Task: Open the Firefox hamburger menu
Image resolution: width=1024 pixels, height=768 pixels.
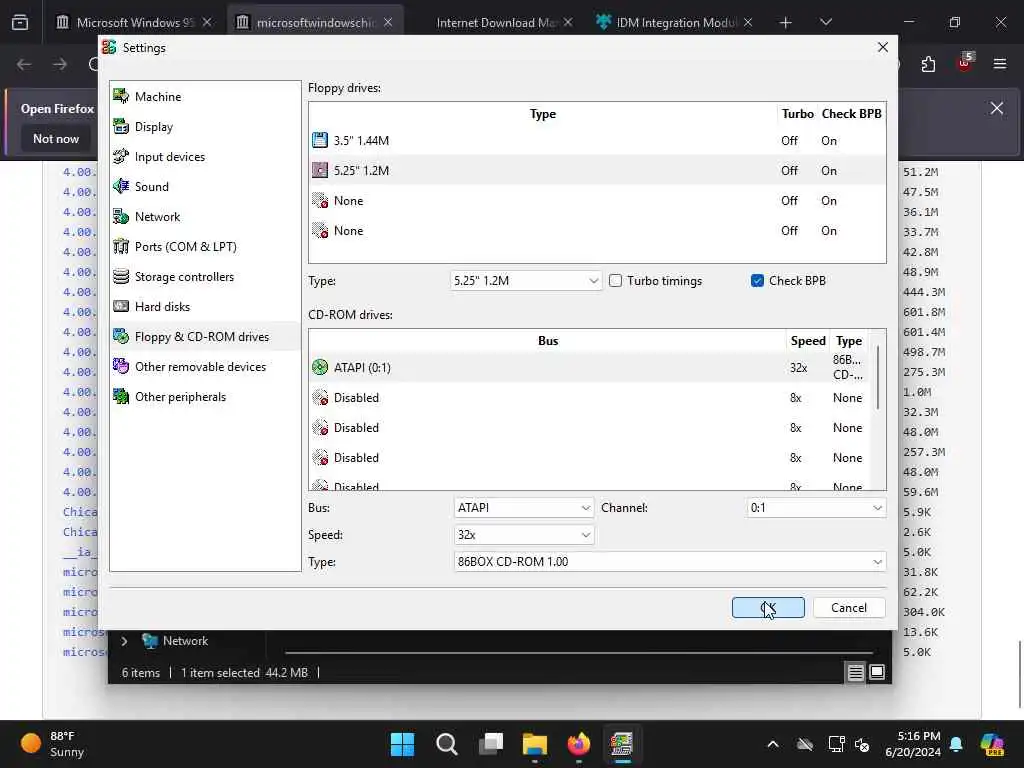Action: click(x=1000, y=64)
